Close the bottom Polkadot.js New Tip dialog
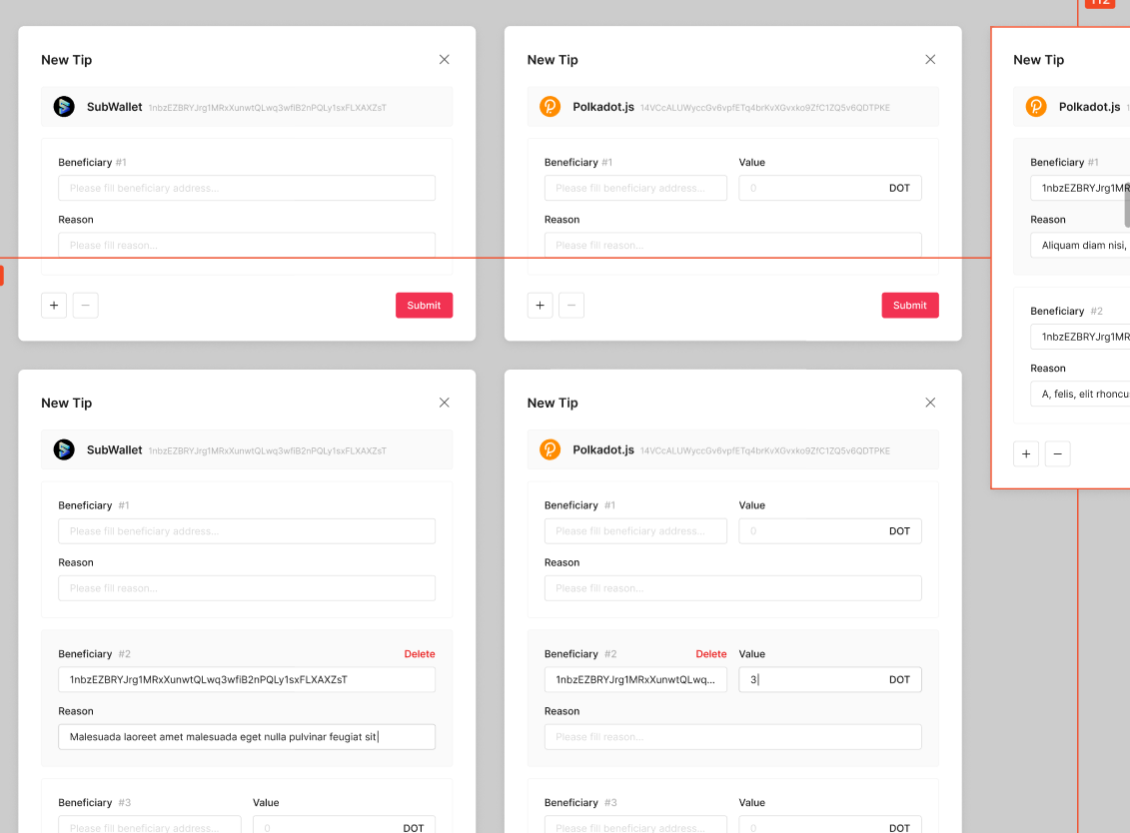Image resolution: width=1130 pixels, height=833 pixels. click(x=930, y=402)
